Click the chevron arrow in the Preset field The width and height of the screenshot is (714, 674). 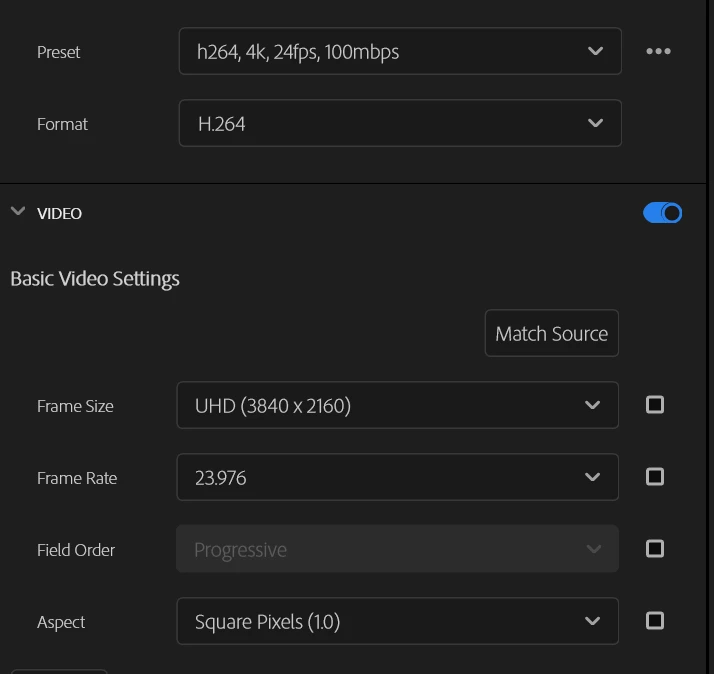(595, 51)
